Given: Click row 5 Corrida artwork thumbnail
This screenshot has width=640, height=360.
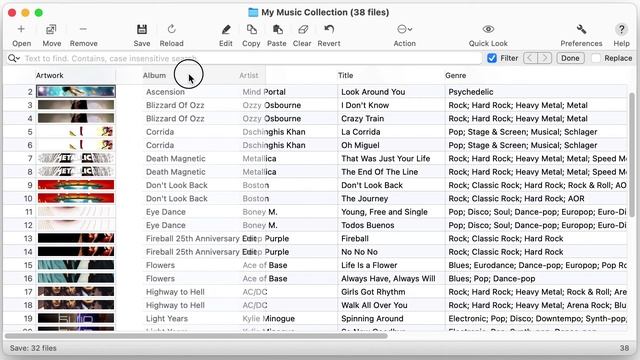Looking at the screenshot, I should pyautogui.click(x=76, y=131).
